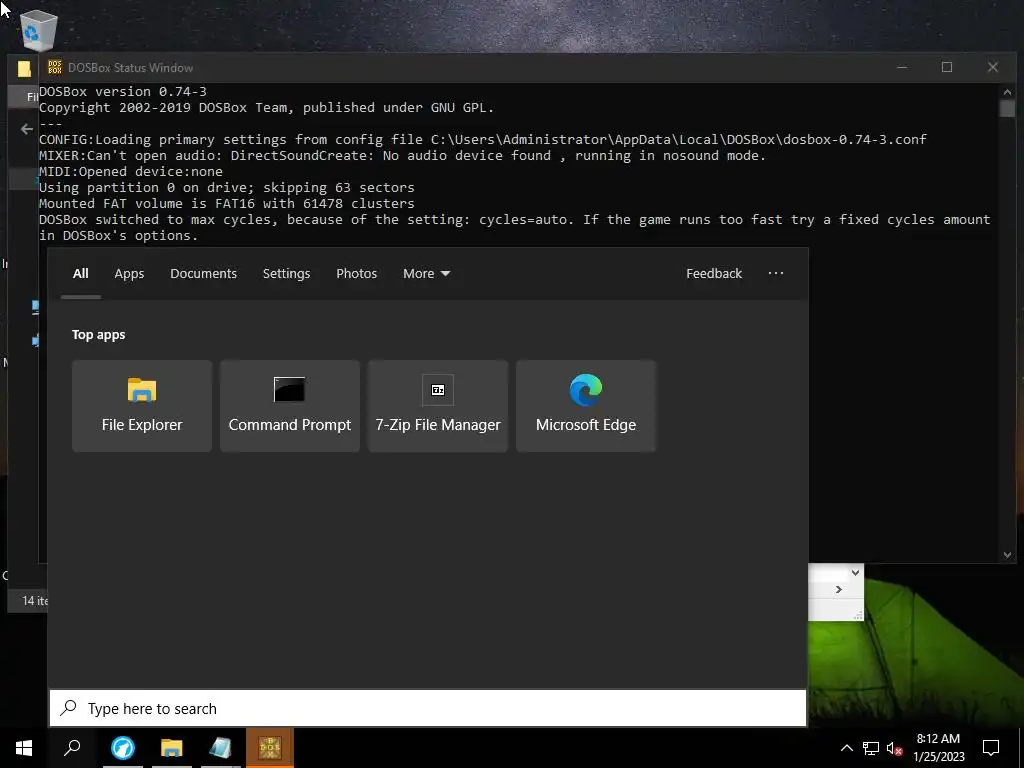Maximize the DOSBox Status Window
The image size is (1024, 768).
[x=947, y=67]
